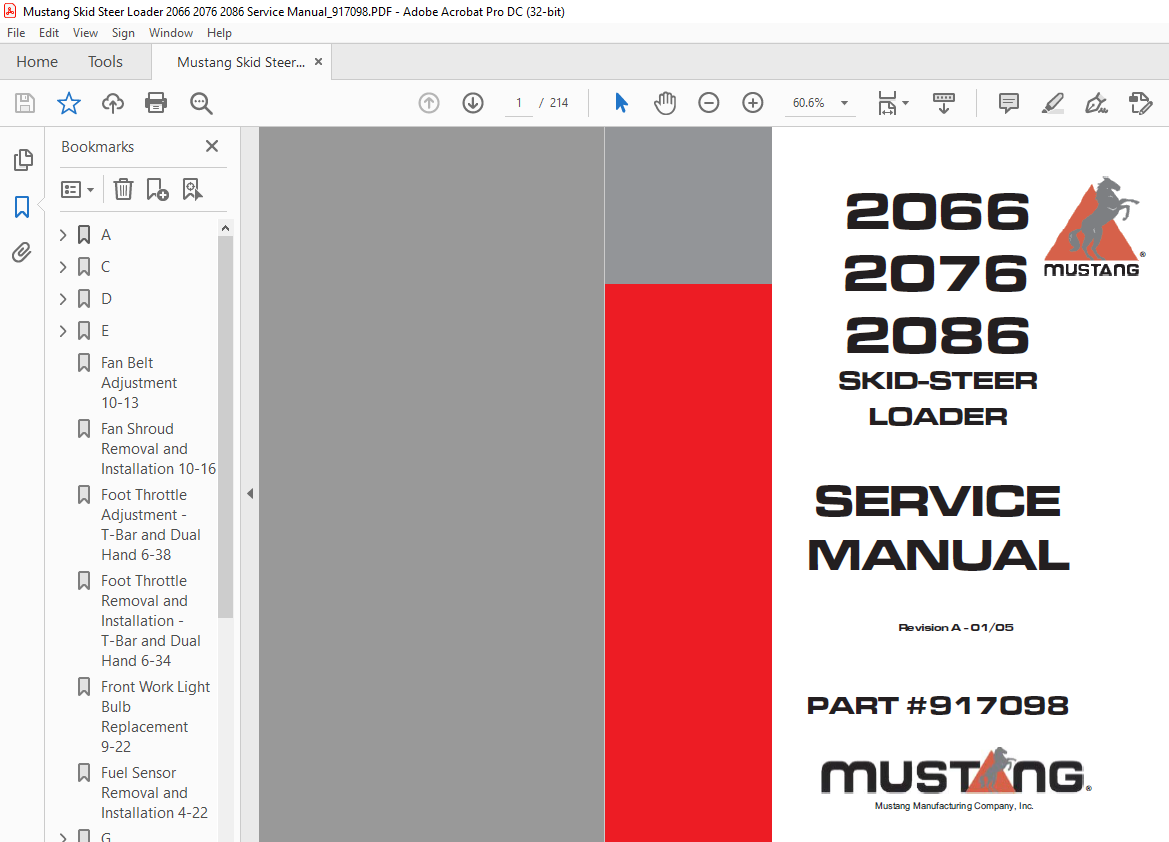Image resolution: width=1169 pixels, height=842 pixels.
Task: Select bookmark icon beside Fan Belt Adjustment
Action: pos(84,362)
